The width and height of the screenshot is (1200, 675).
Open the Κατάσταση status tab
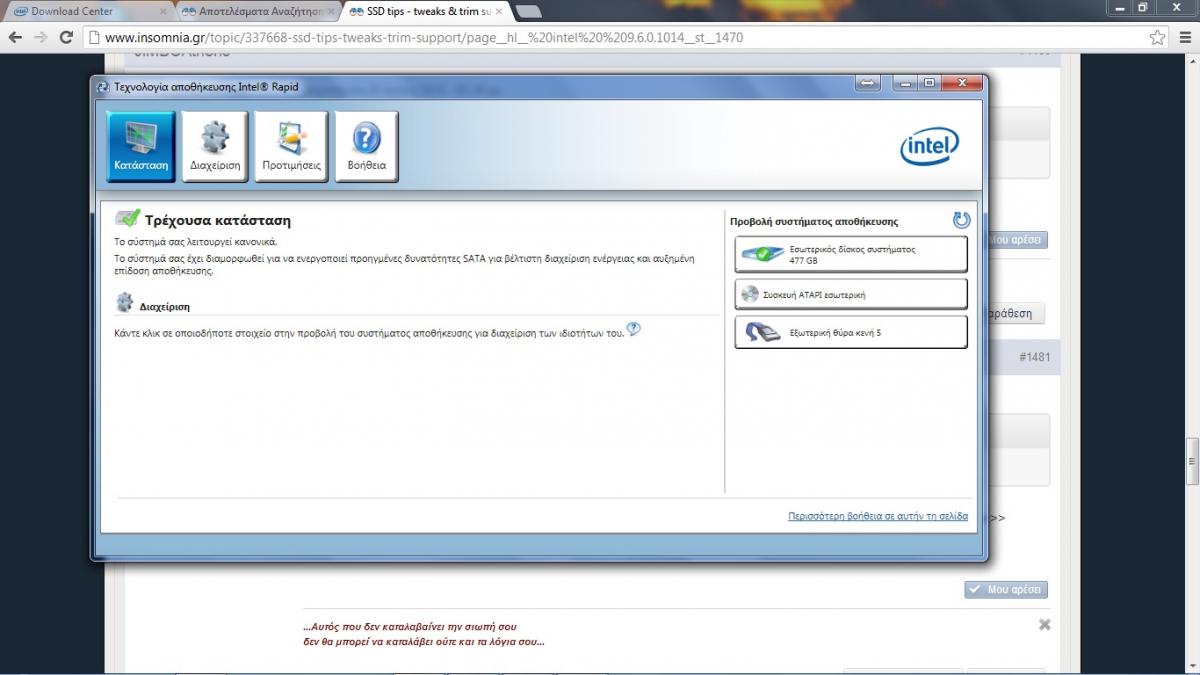(x=141, y=146)
